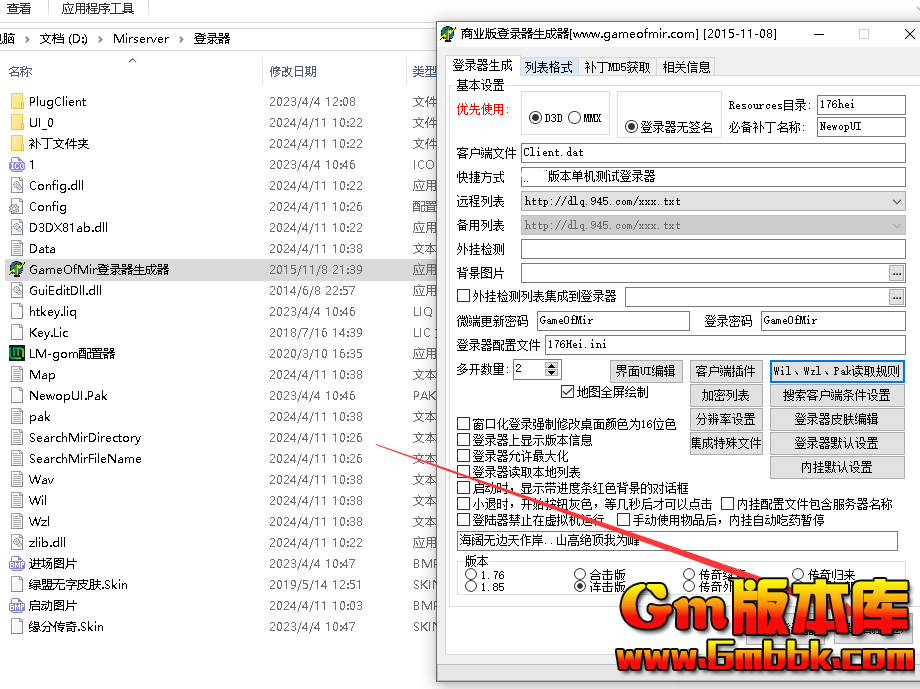920x689 pixels.
Task: Open the PlugClient folder icon
Action: tap(16, 101)
